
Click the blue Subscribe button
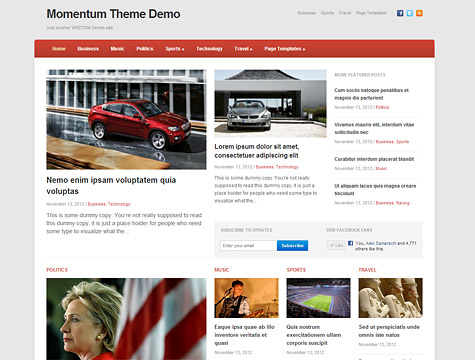[292, 246]
